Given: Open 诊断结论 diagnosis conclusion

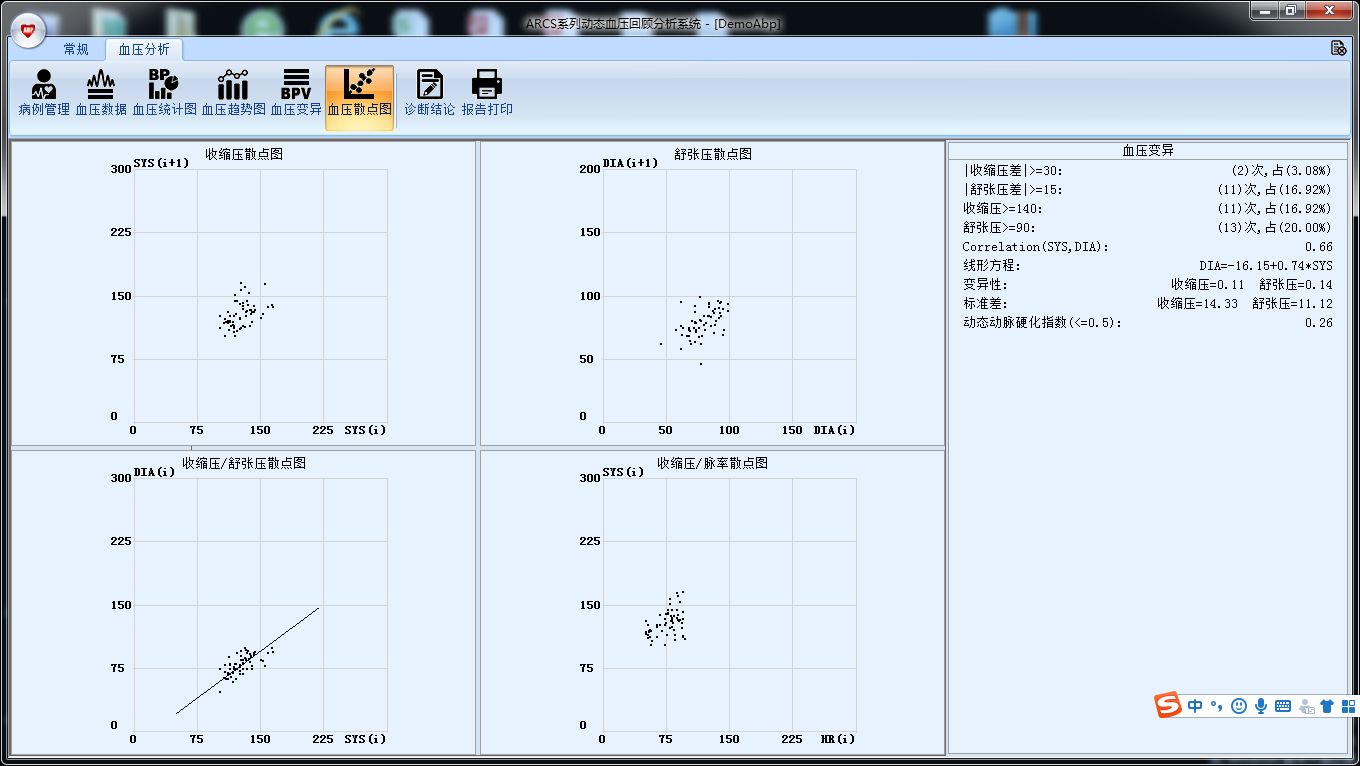Looking at the screenshot, I should [429, 93].
